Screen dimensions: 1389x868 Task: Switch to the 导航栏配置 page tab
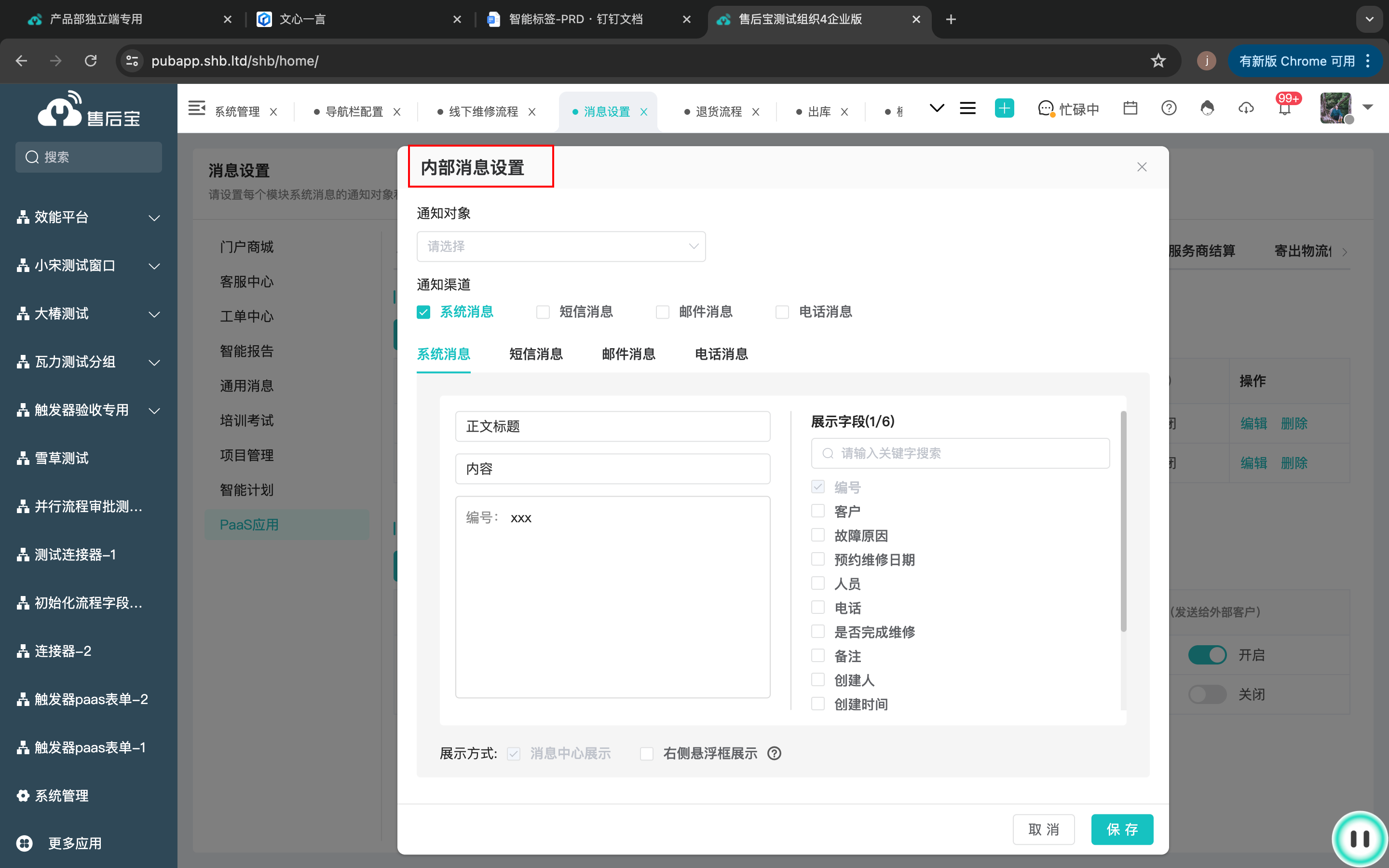(x=354, y=112)
